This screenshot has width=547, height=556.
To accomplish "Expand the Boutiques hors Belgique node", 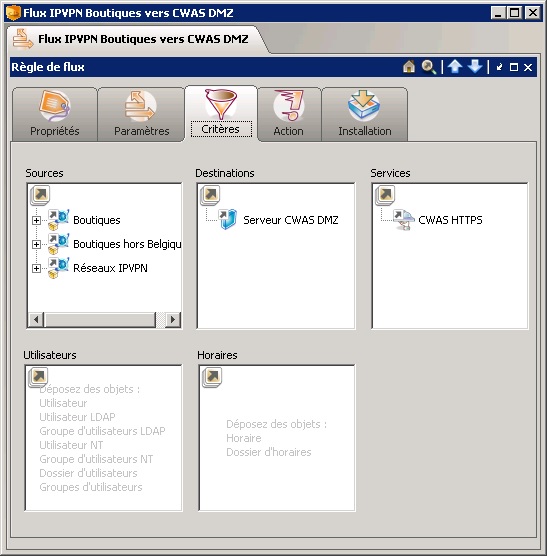I will (x=36, y=244).
